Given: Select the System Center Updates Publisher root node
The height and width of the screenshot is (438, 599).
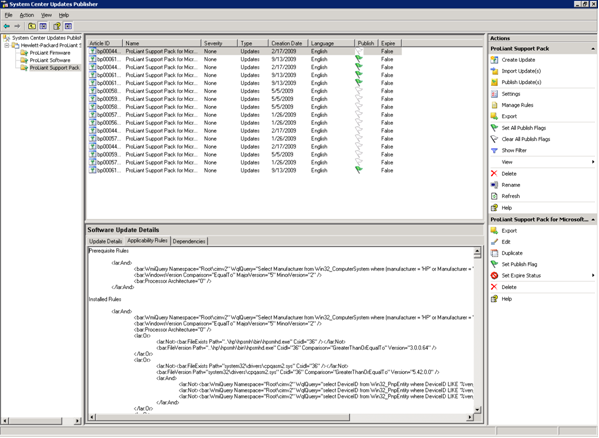Looking at the screenshot, I should tap(47, 38).
